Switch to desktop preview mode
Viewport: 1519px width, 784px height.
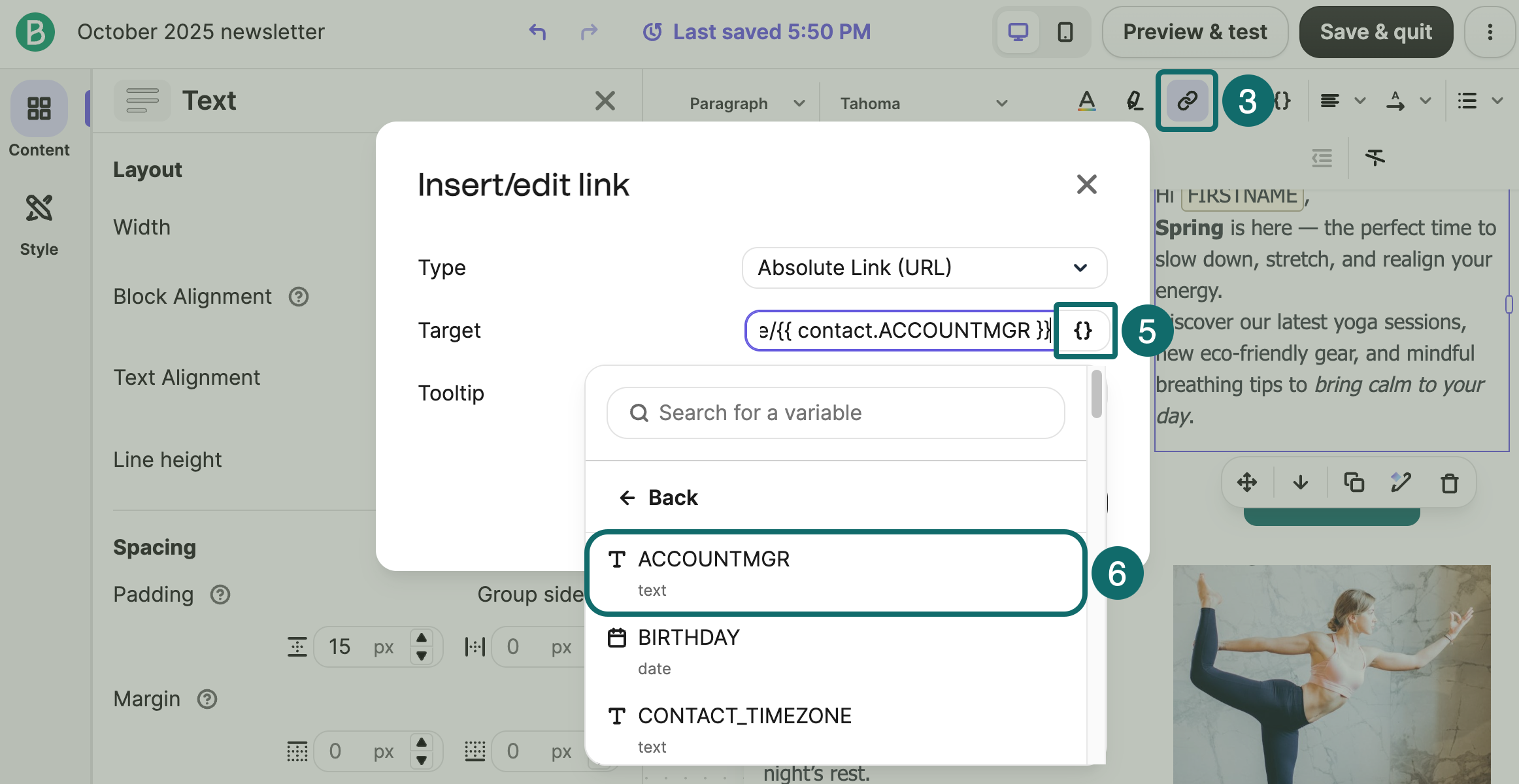[x=1018, y=32]
